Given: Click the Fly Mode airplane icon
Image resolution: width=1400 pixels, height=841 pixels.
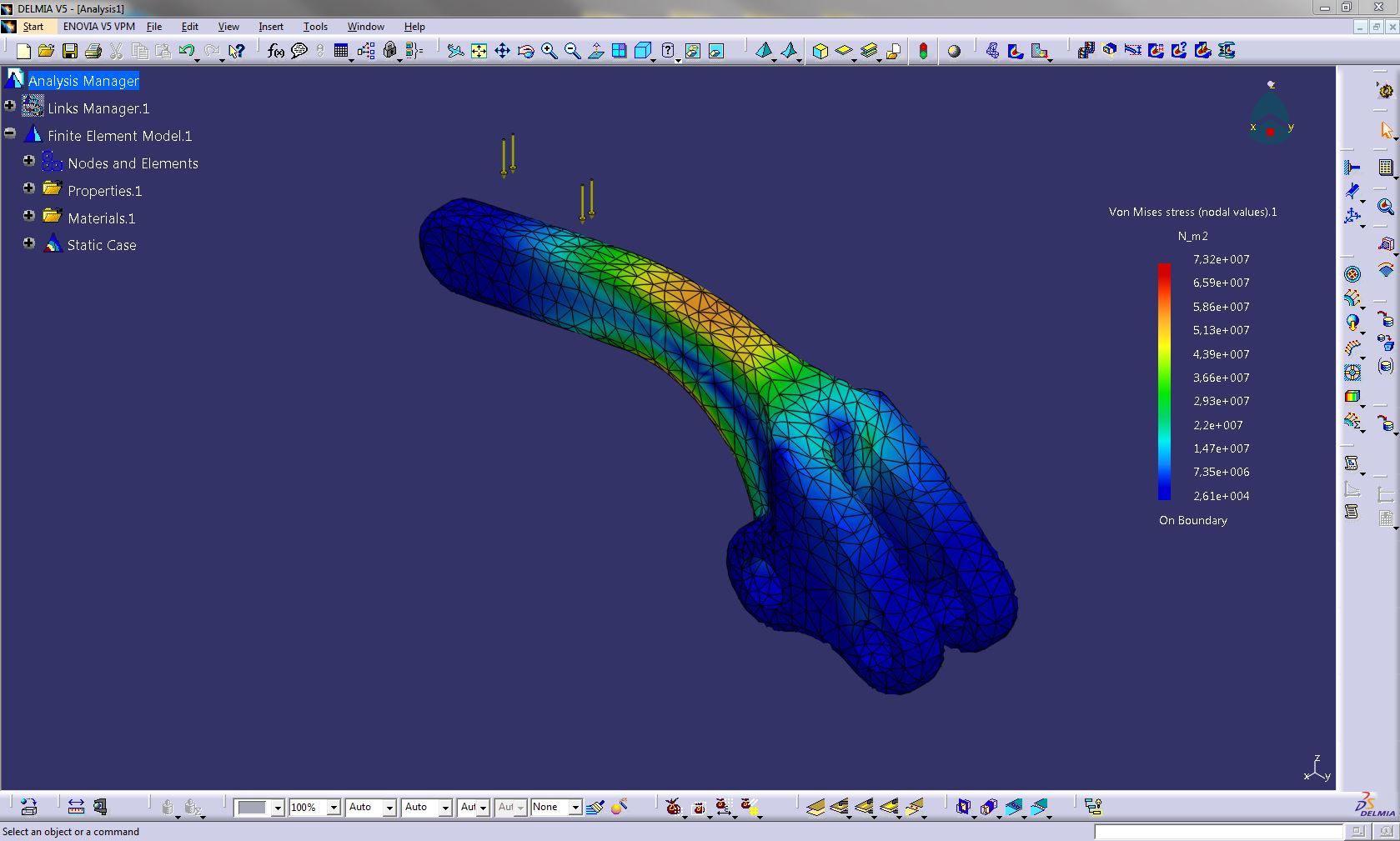Looking at the screenshot, I should pos(455,52).
